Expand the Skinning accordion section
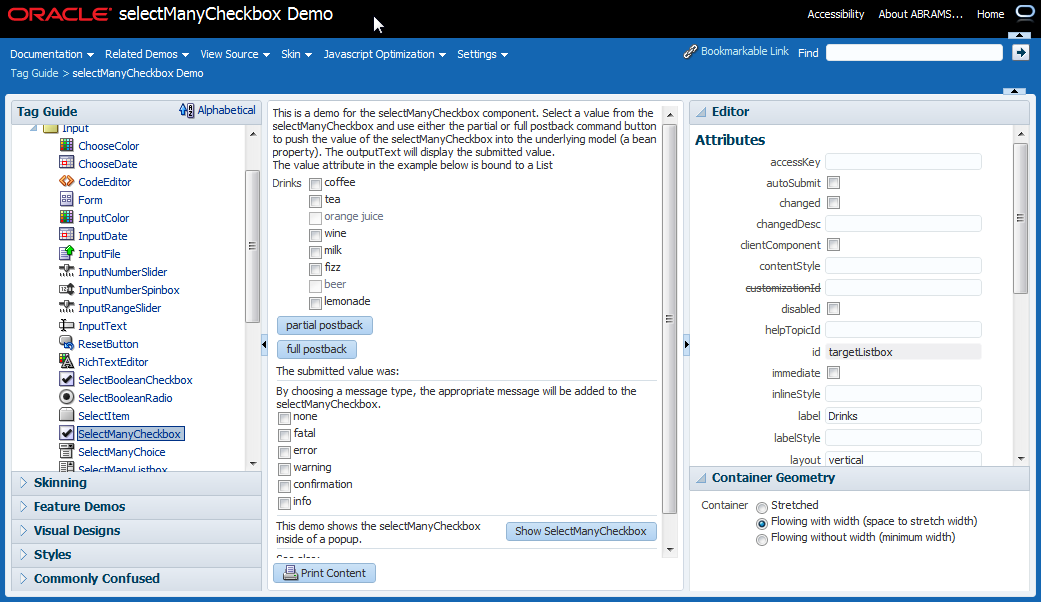 [x=23, y=483]
